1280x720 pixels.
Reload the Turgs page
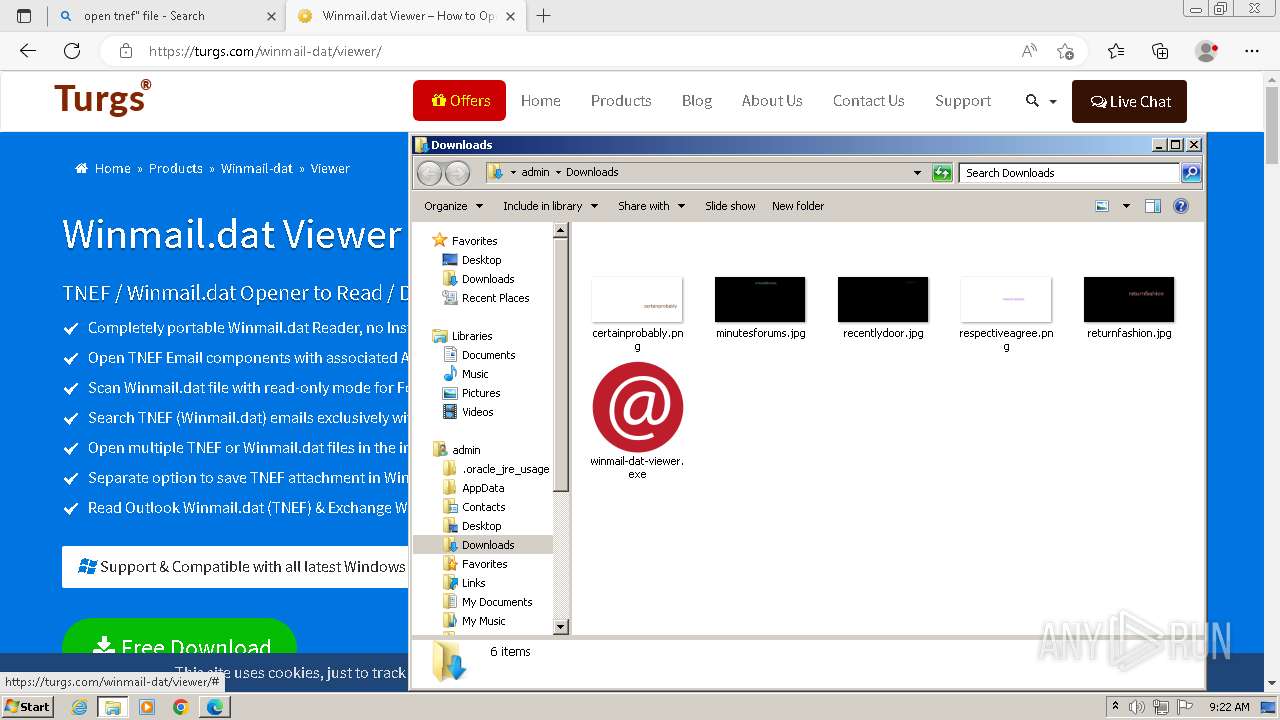(72, 51)
